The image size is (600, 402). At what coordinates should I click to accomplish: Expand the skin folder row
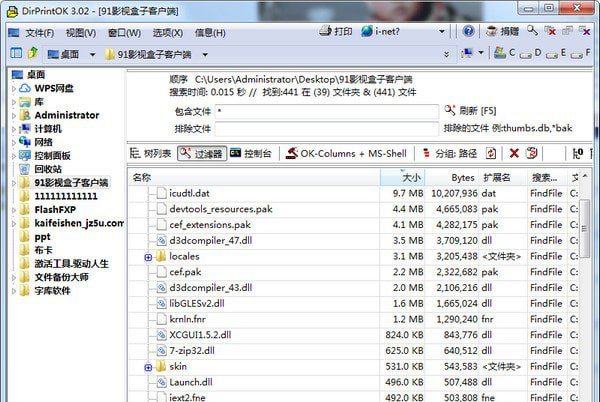[148, 368]
